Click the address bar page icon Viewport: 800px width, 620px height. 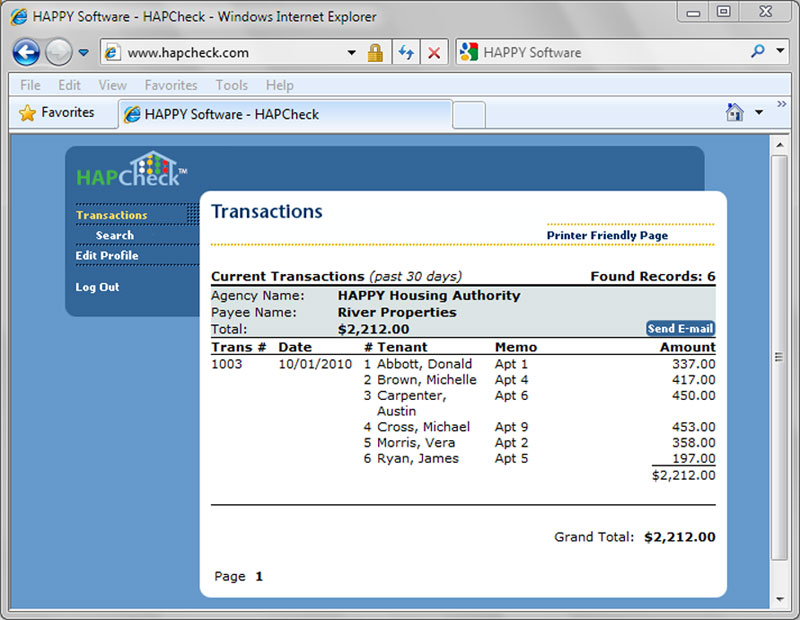[x=112, y=52]
